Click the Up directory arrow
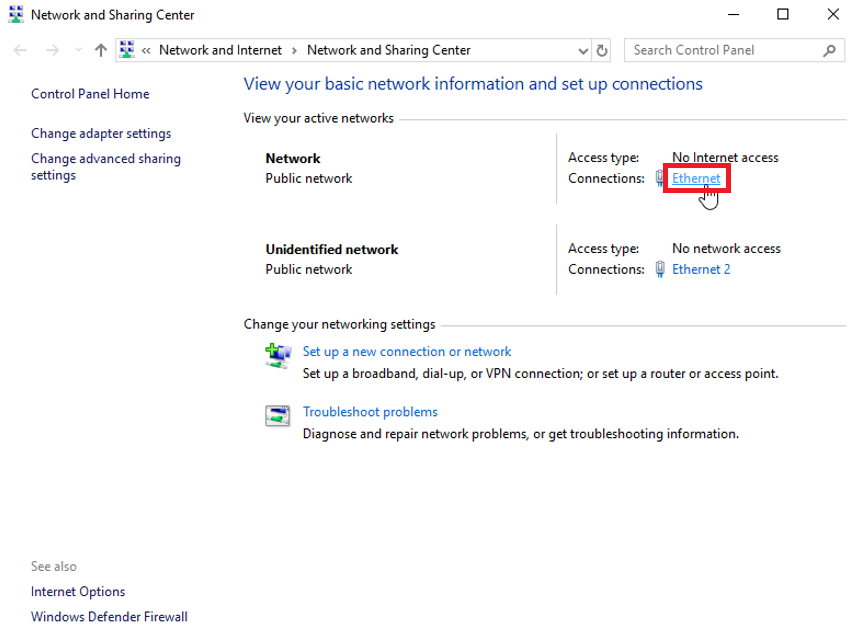This screenshot has height=643, width=855. pos(100,50)
